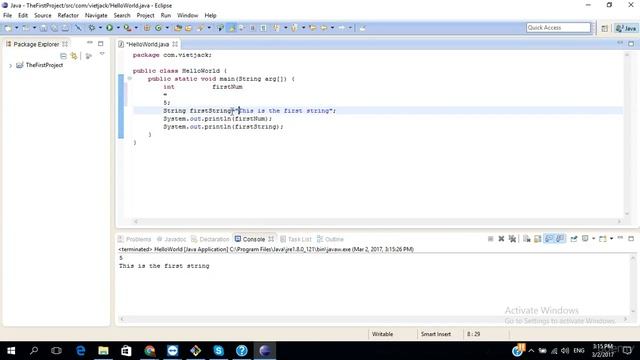Click the console Terminate square icon
This screenshot has height=360, width=640.
[491, 239]
